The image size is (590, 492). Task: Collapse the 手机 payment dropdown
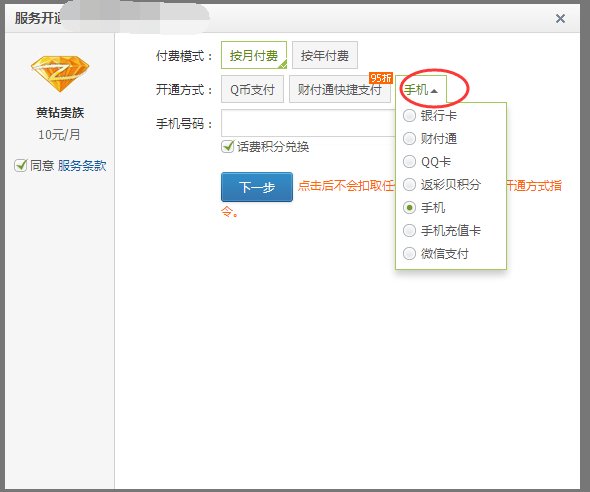point(421,90)
